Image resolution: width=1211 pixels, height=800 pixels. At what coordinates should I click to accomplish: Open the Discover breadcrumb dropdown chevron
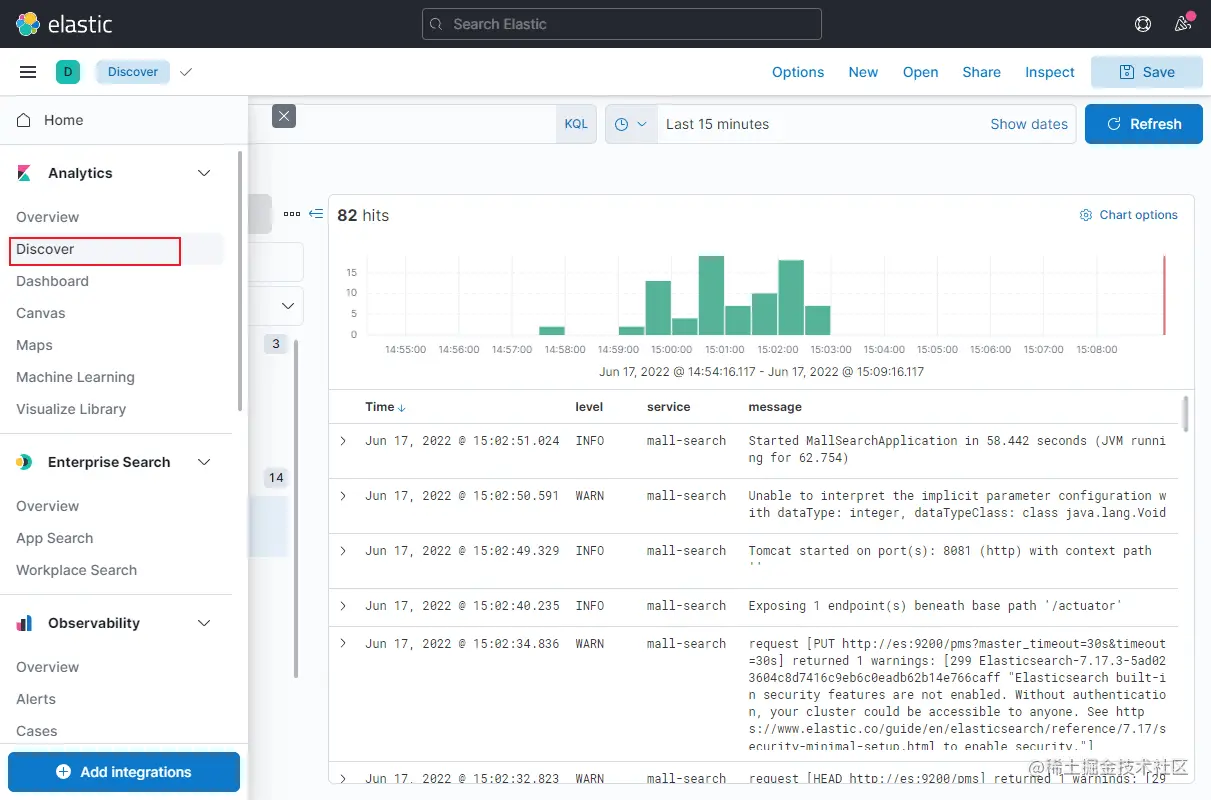click(185, 72)
